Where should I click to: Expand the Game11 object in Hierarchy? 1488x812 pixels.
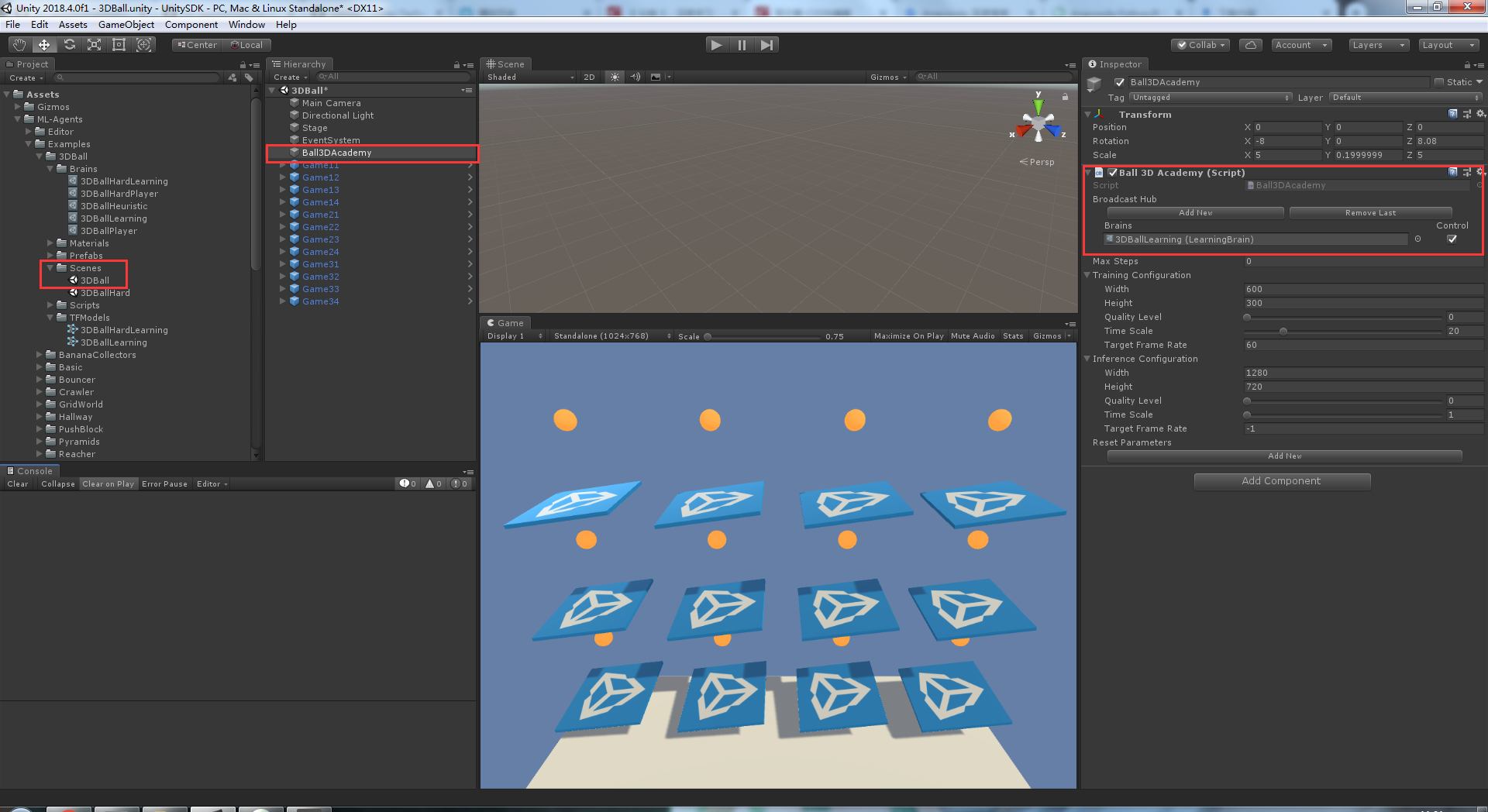tap(282, 164)
